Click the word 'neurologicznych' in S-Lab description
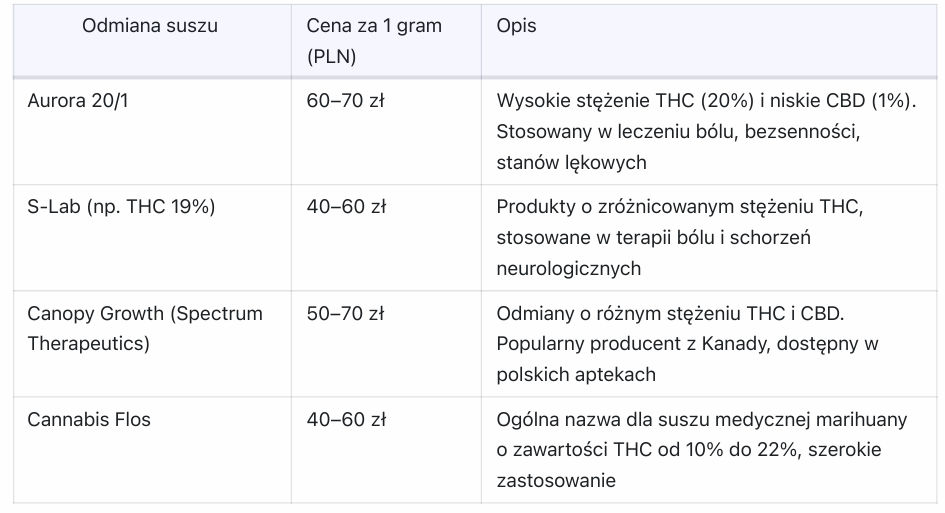 click(568, 268)
